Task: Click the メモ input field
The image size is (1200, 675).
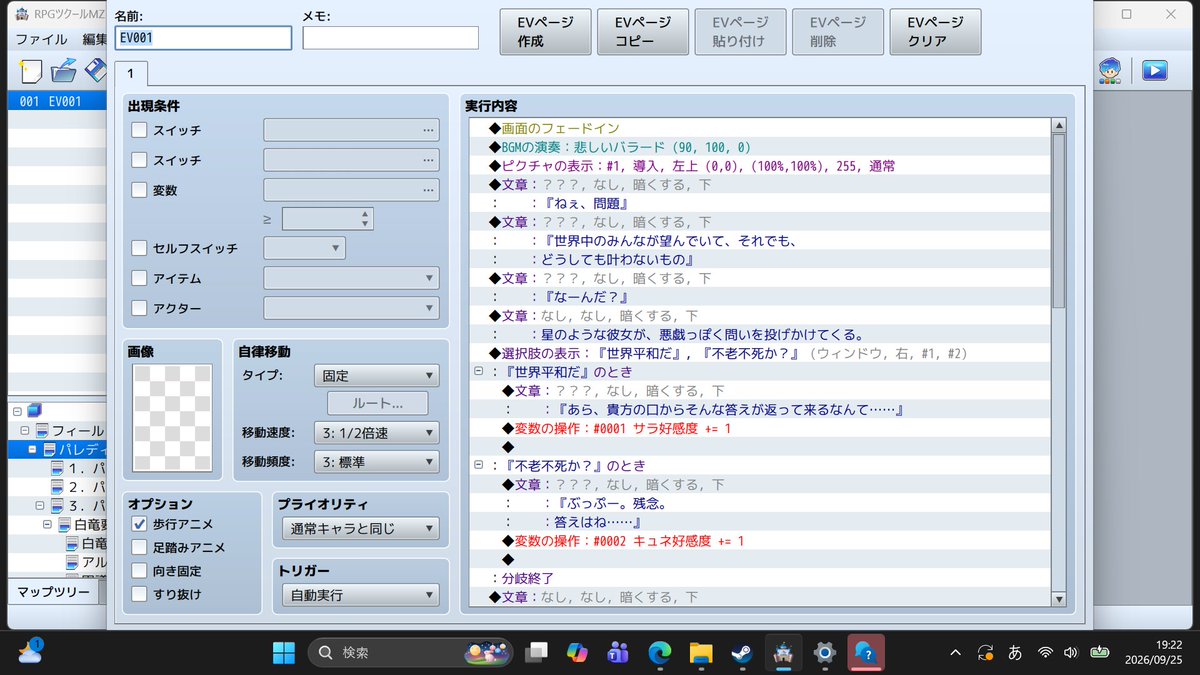Action: (390, 38)
